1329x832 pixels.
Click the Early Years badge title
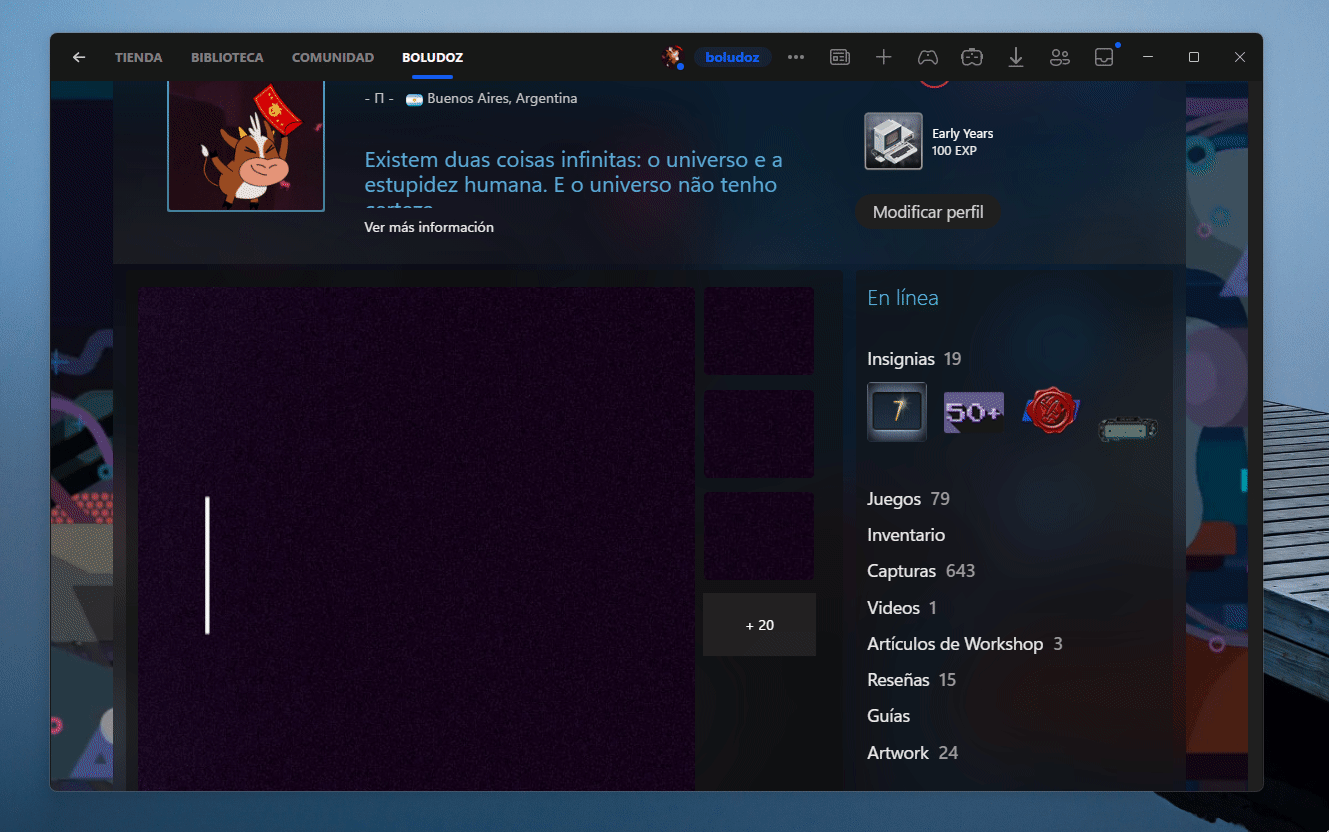pyautogui.click(x=963, y=133)
